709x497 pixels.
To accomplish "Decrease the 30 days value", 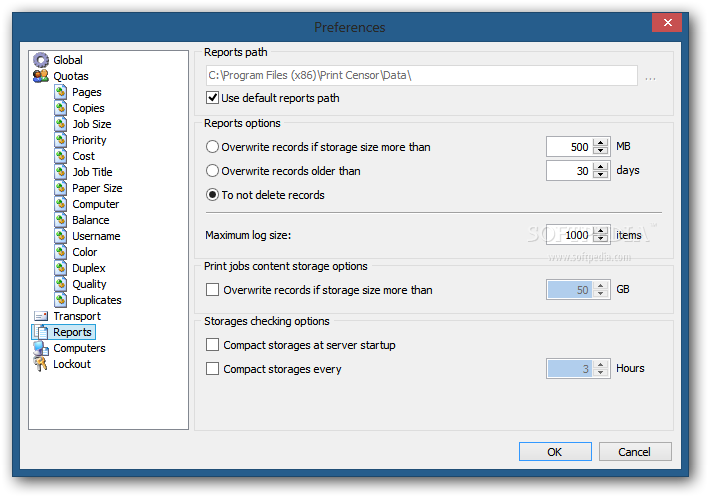I will pyautogui.click(x=600, y=175).
